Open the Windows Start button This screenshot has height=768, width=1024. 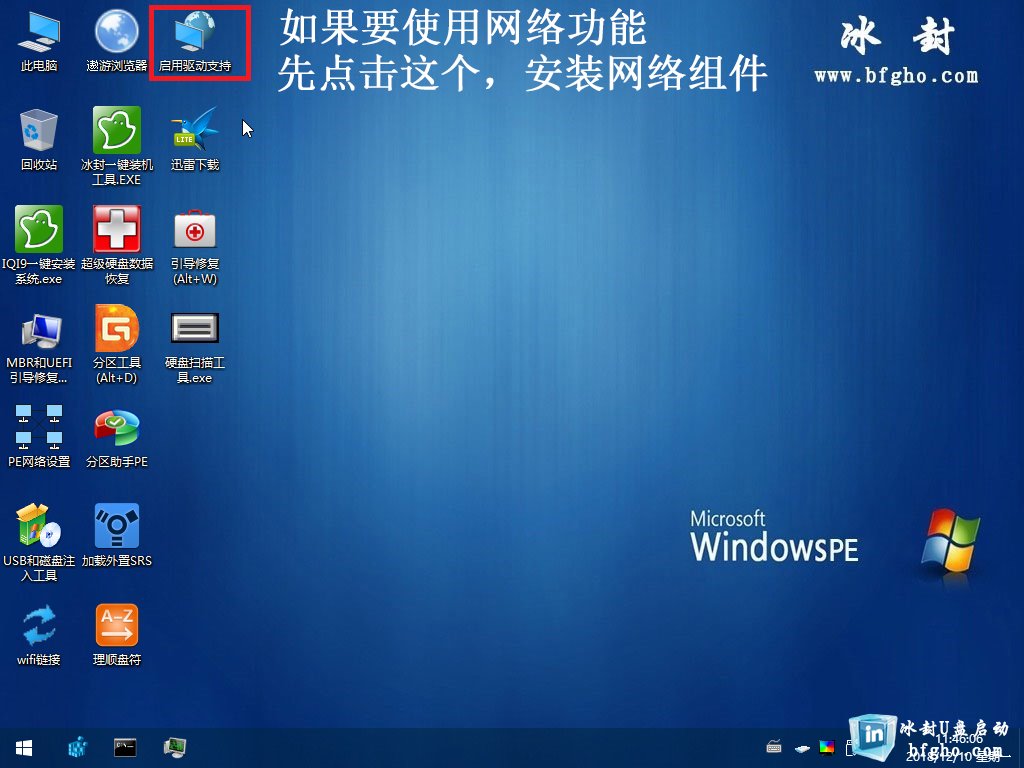pyautogui.click(x=24, y=748)
